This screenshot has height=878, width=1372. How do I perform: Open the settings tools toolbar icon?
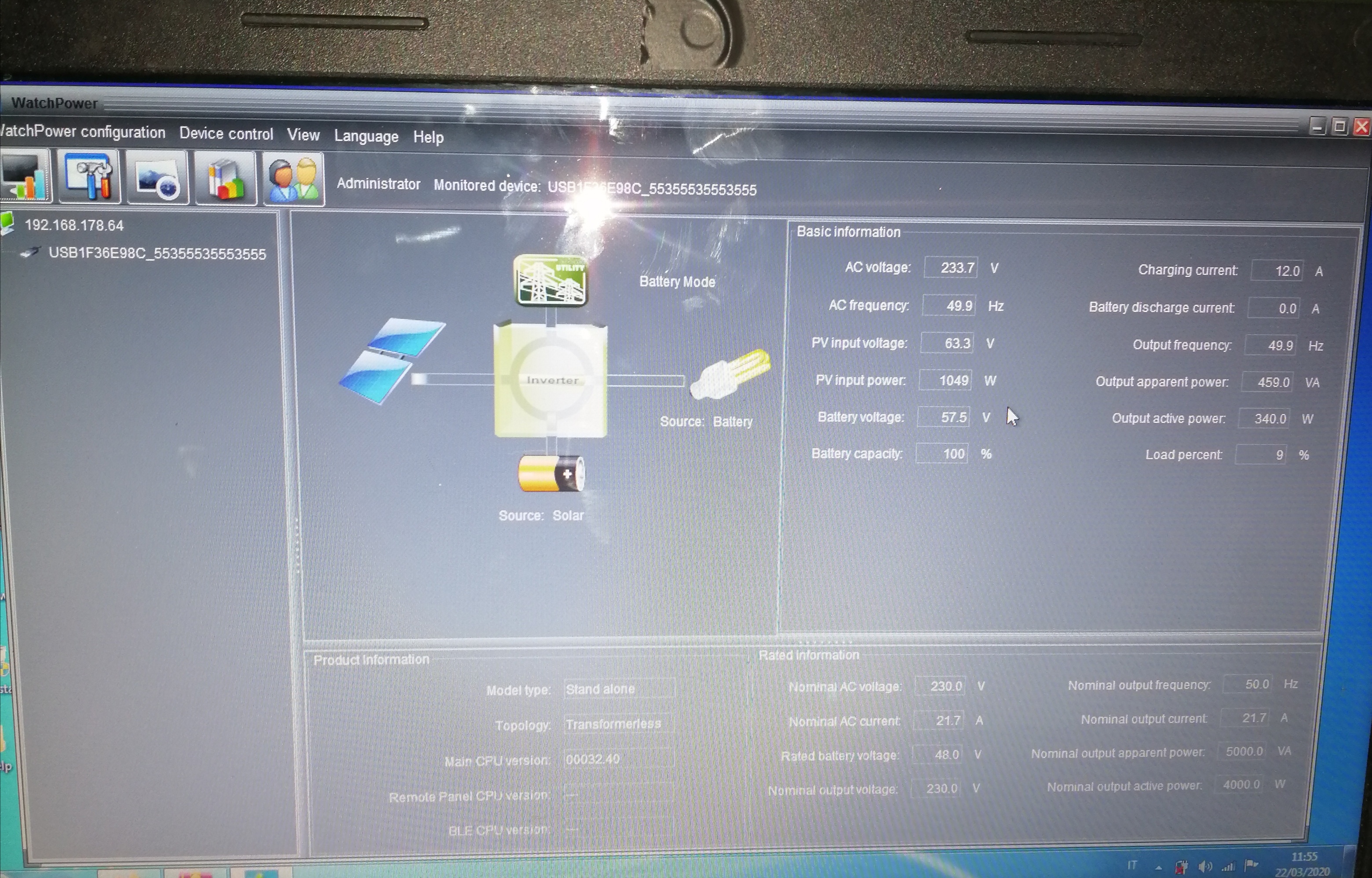pyautogui.click(x=90, y=177)
